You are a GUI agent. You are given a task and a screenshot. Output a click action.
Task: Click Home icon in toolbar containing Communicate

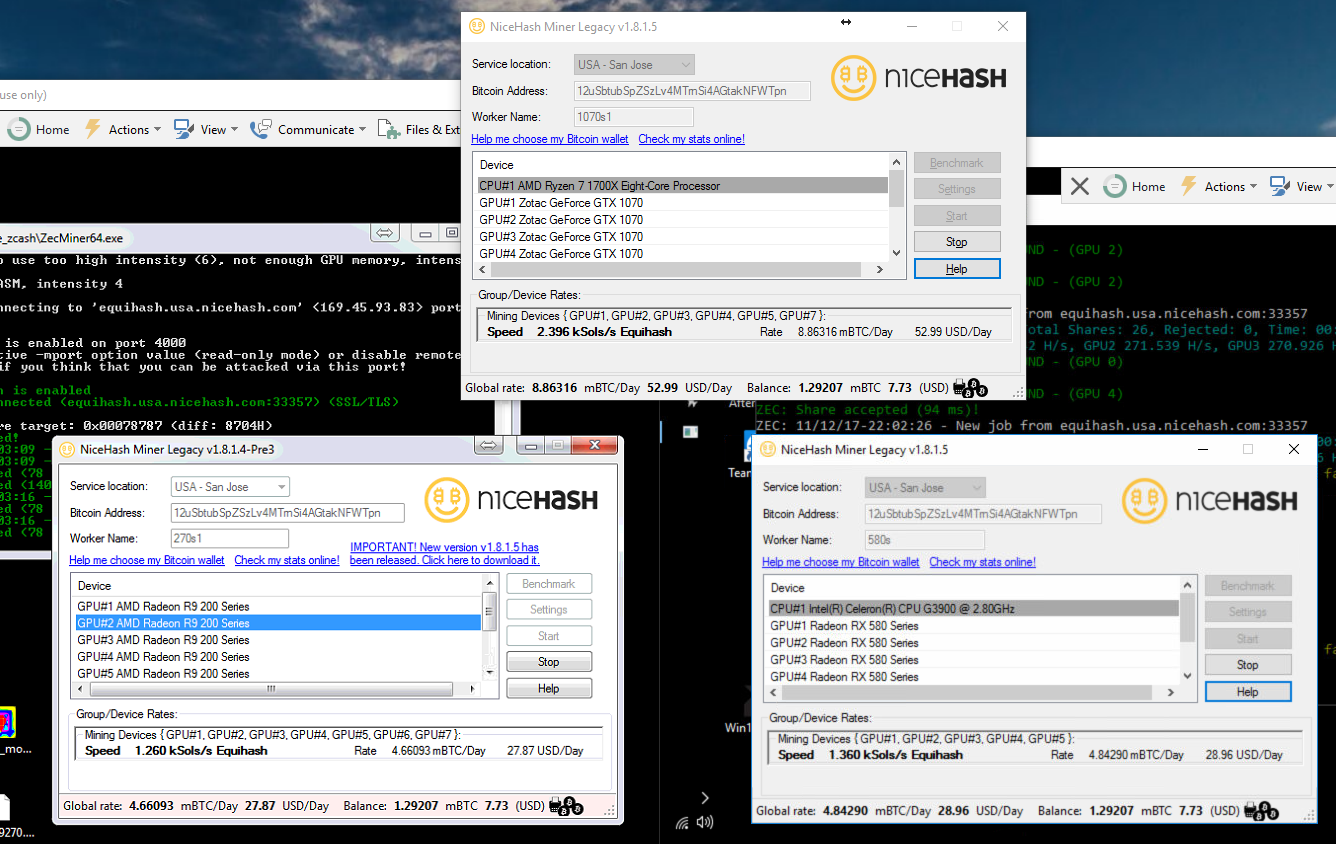(x=19, y=129)
